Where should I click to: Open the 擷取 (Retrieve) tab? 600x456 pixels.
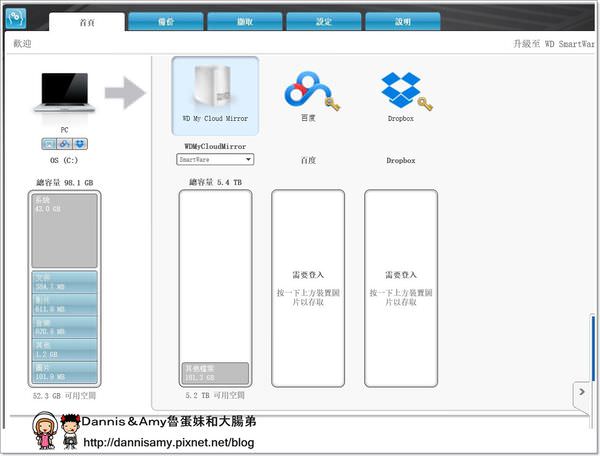pyautogui.click(x=245, y=22)
